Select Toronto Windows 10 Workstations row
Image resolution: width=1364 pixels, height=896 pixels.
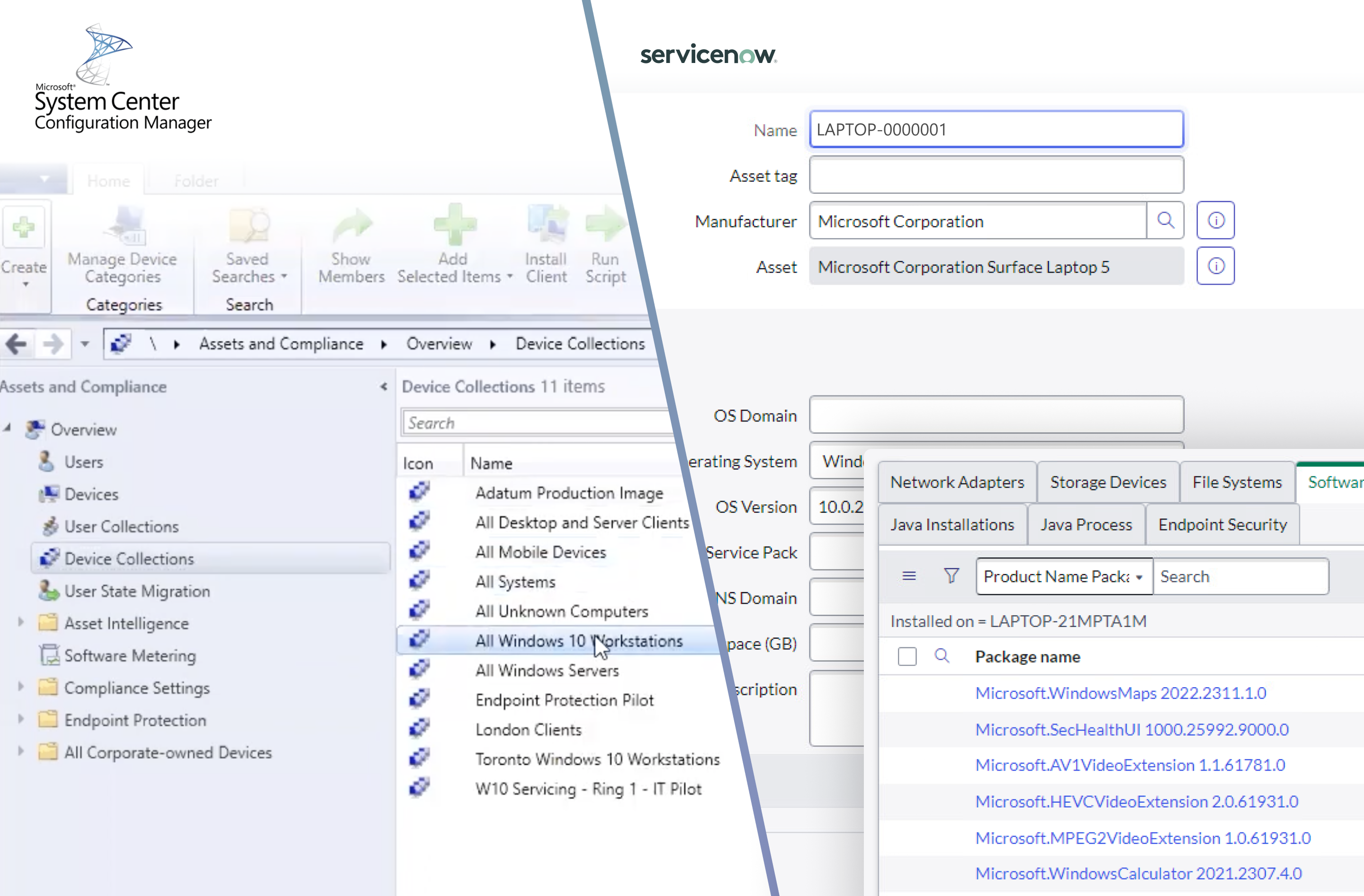[x=597, y=759]
